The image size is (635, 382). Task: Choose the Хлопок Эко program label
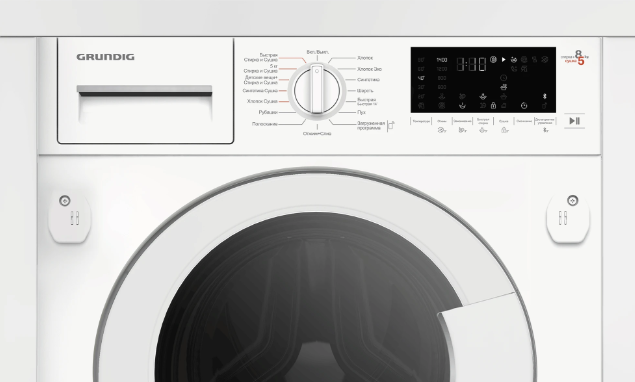click(369, 69)
